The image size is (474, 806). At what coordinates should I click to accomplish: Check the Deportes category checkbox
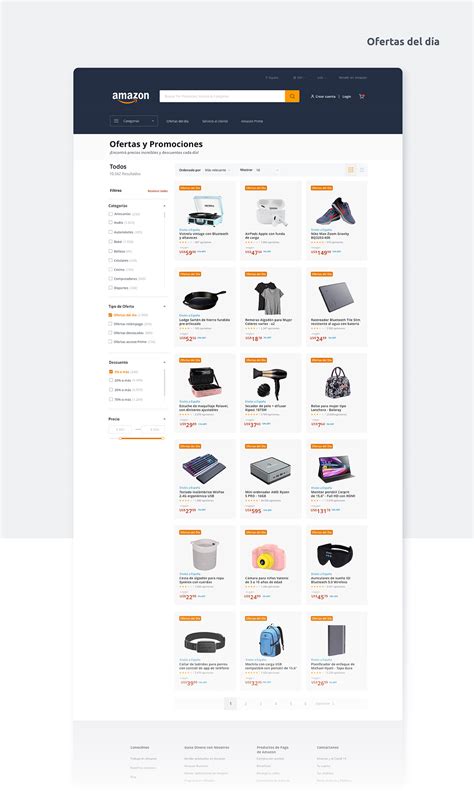[x=111, y=287]
